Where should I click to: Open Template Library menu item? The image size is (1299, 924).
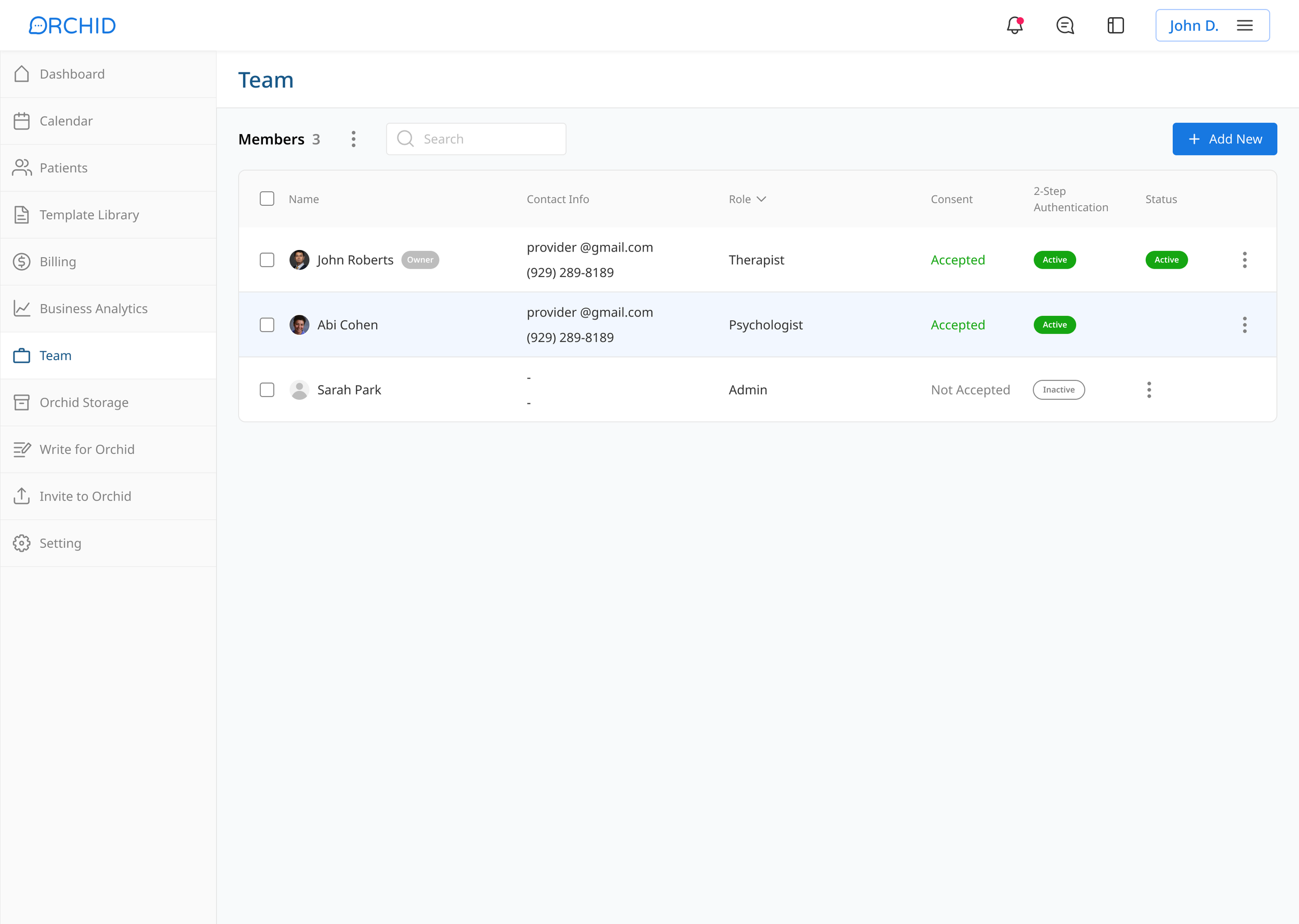tap(89, 215)
